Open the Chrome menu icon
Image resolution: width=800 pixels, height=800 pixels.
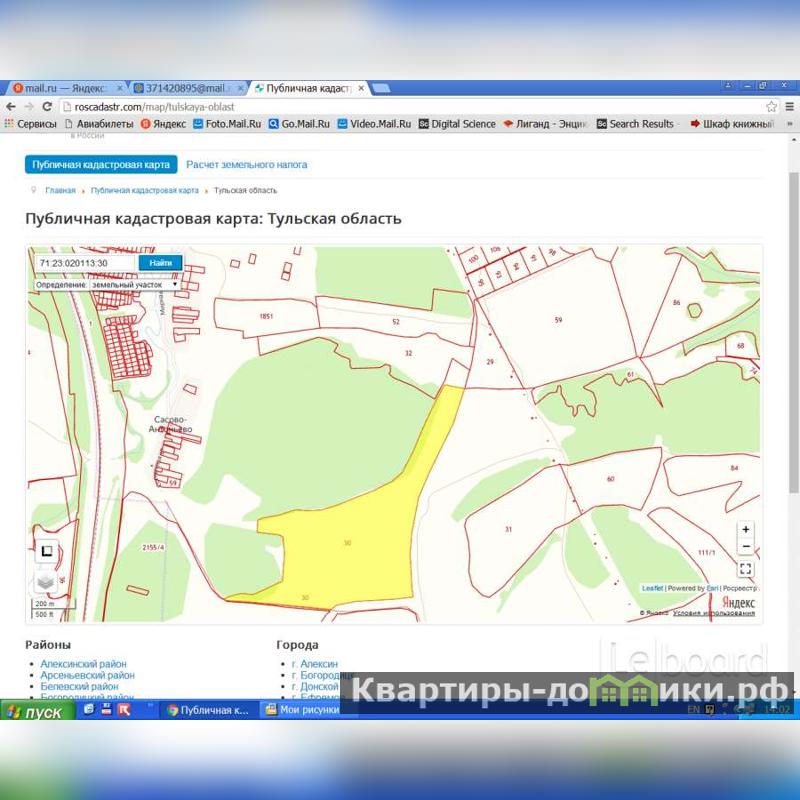pos(788,107)
